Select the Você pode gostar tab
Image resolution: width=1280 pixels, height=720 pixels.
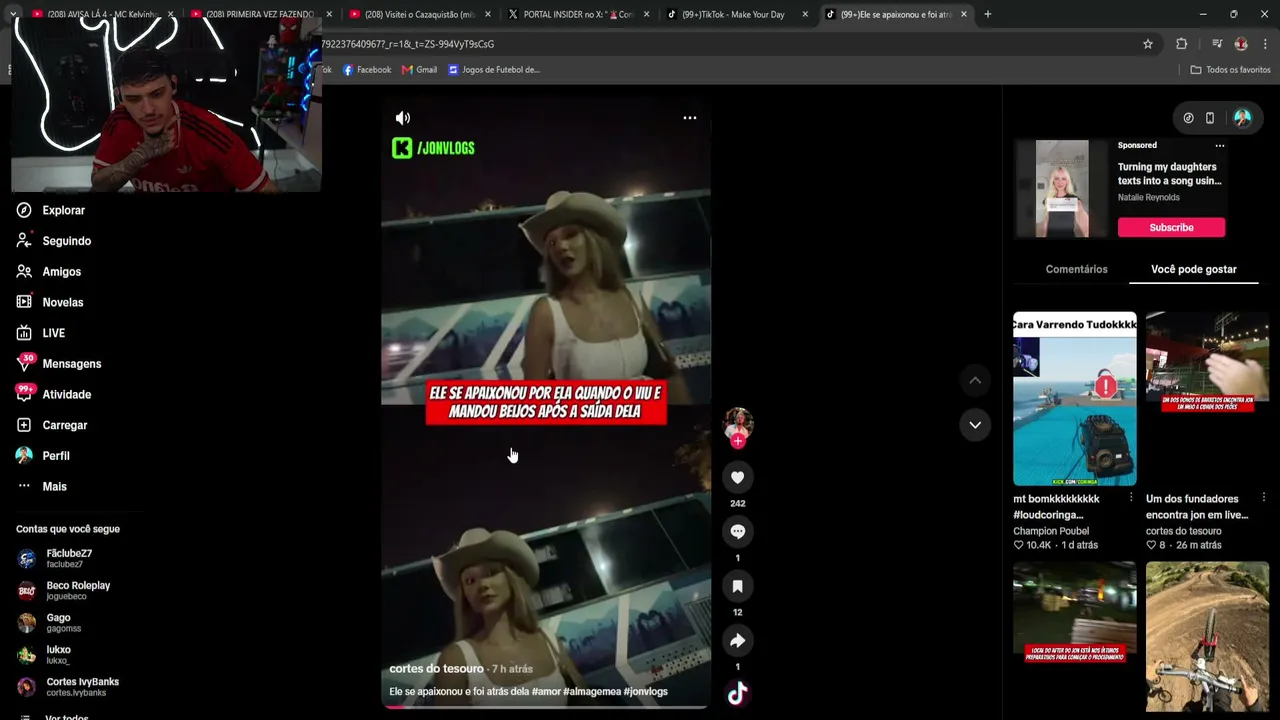1194,269
